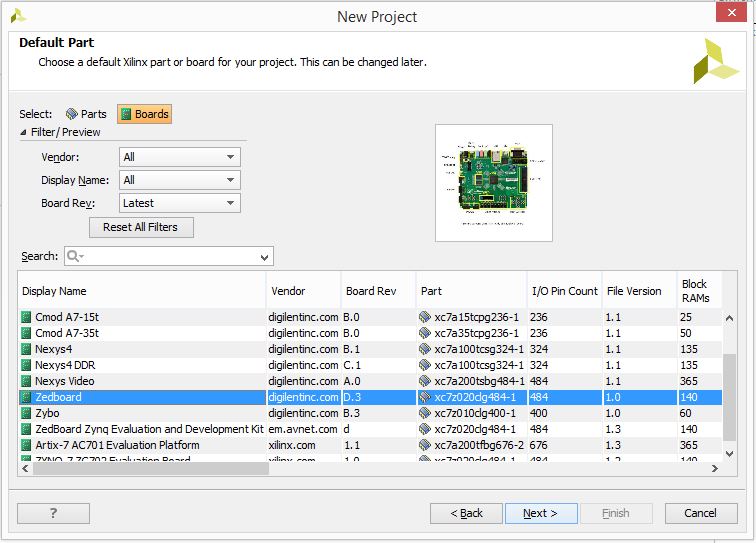This screenshot has height=543, width=756.
Task: Sort by I/O Pin Count column
Action: pos(565,291)
